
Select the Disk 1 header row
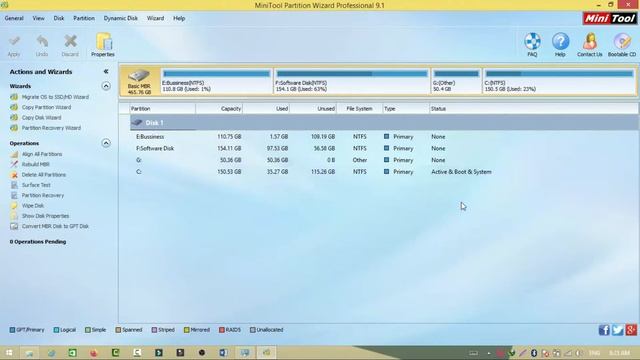(384, 122)
